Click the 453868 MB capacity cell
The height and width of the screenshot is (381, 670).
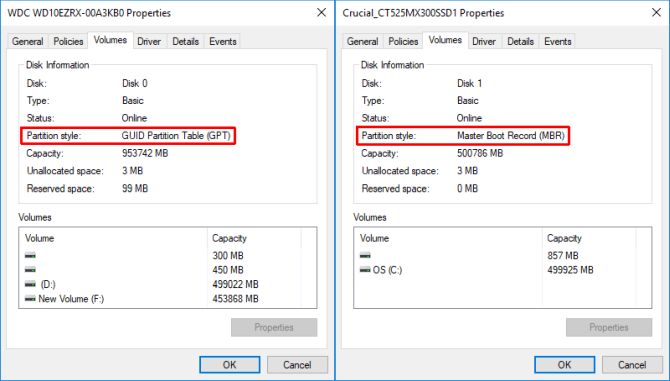[235, 299]
